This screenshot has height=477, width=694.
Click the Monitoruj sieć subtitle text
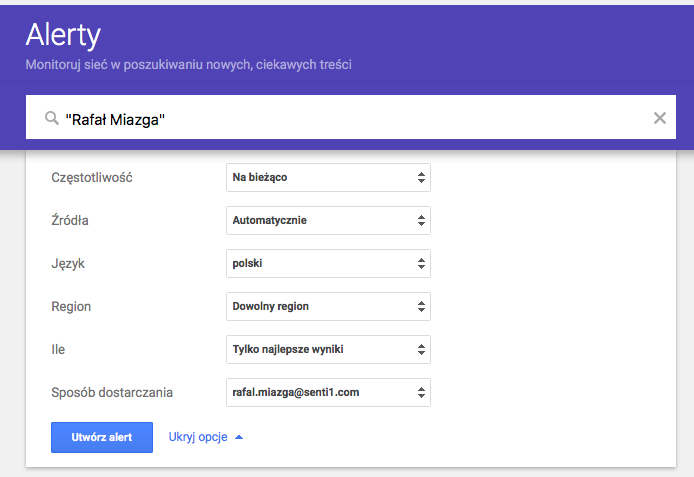188,65
